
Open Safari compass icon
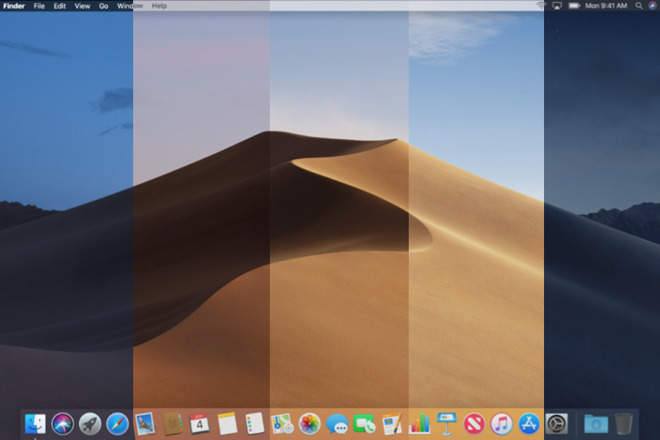click(x=117, y=424)
